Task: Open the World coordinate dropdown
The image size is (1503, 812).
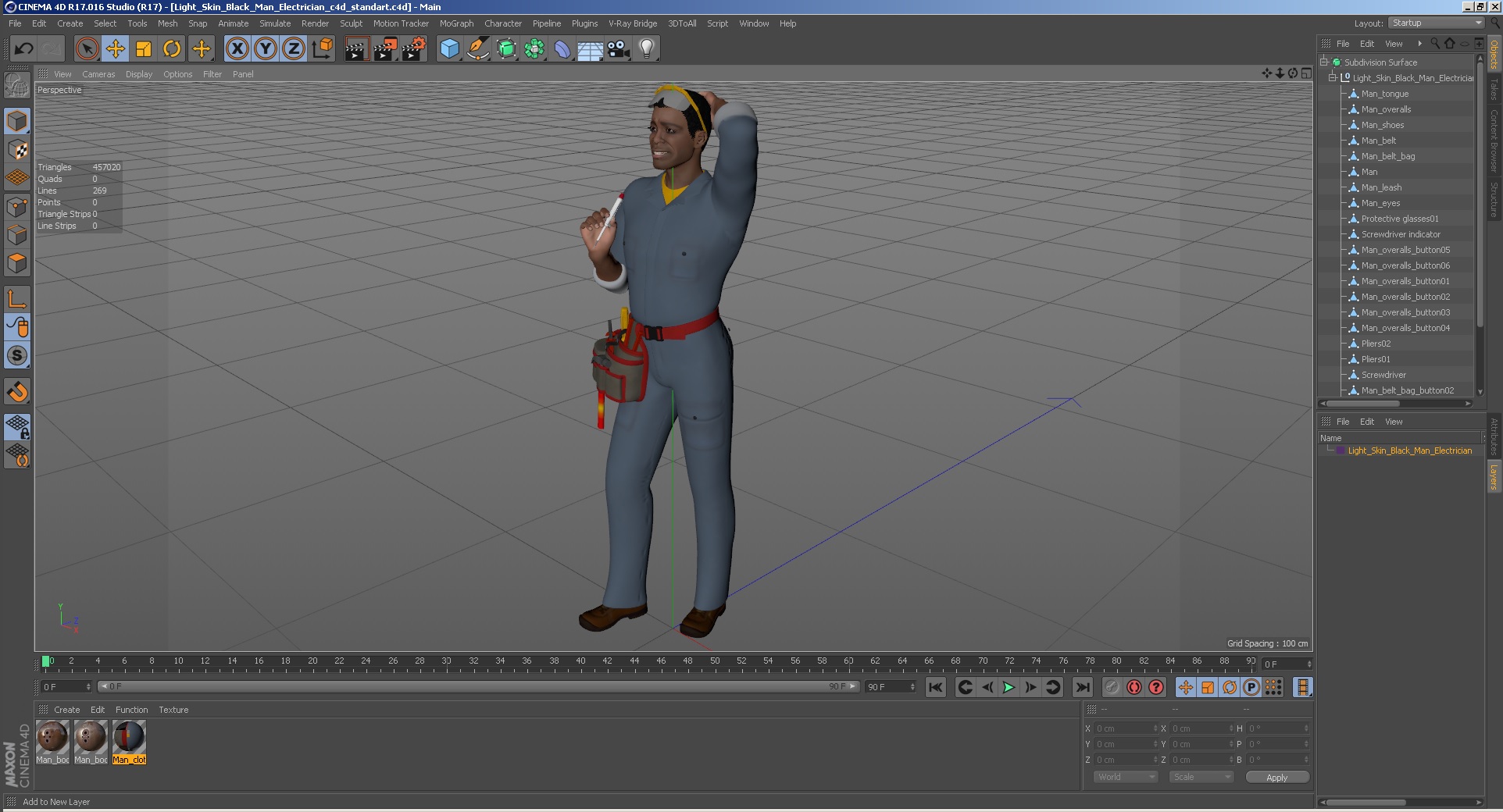Action: 1125,777
